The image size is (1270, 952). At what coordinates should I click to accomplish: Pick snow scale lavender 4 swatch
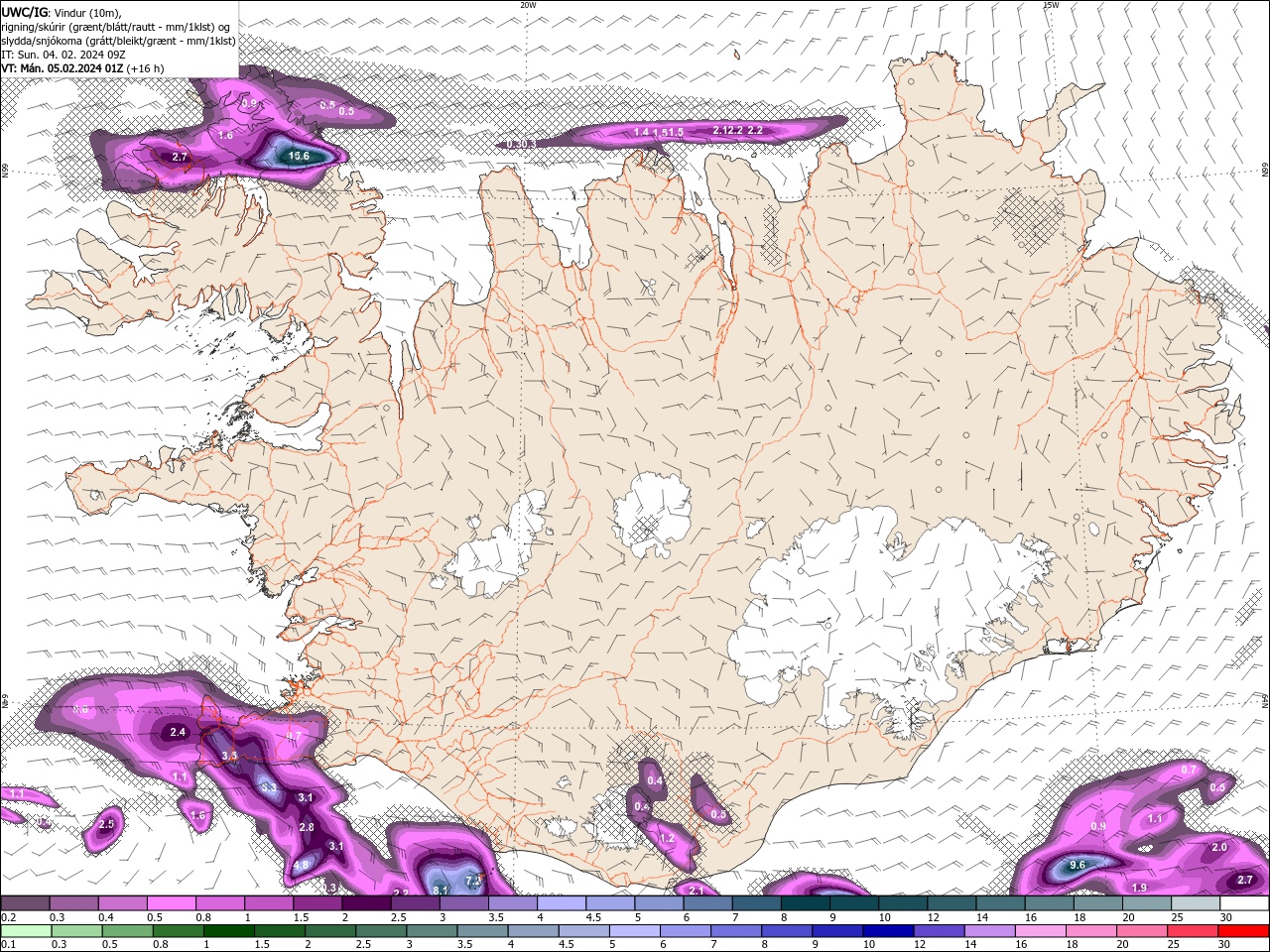click(x=562, y=903)
